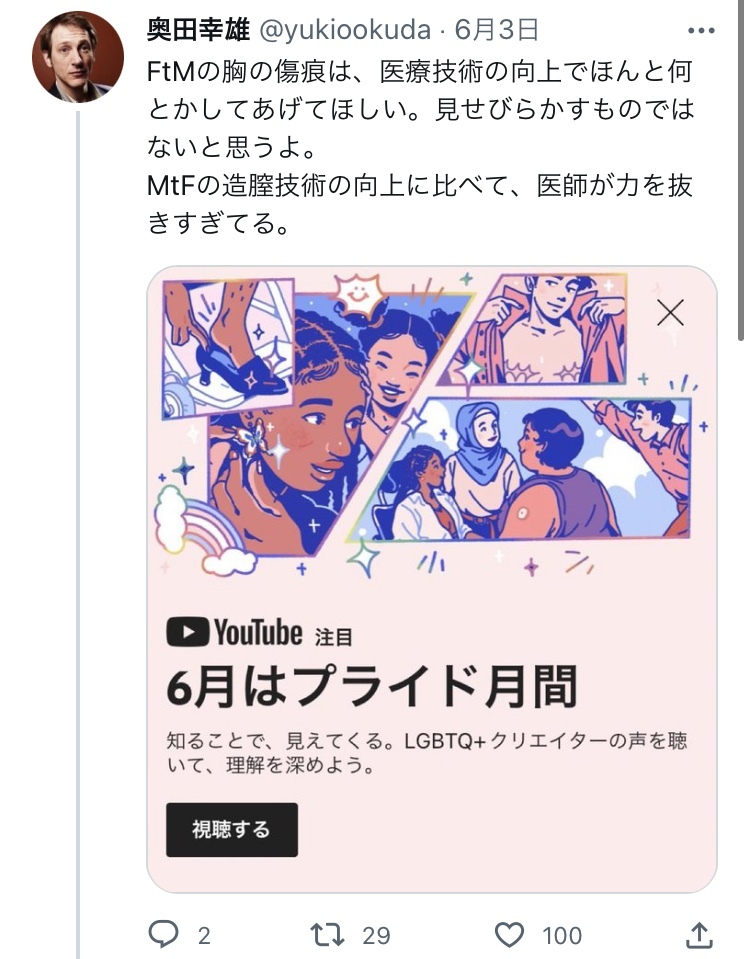Click the reply count 2
The width and height of the screenshot is (750, 959).
(204, 936)
